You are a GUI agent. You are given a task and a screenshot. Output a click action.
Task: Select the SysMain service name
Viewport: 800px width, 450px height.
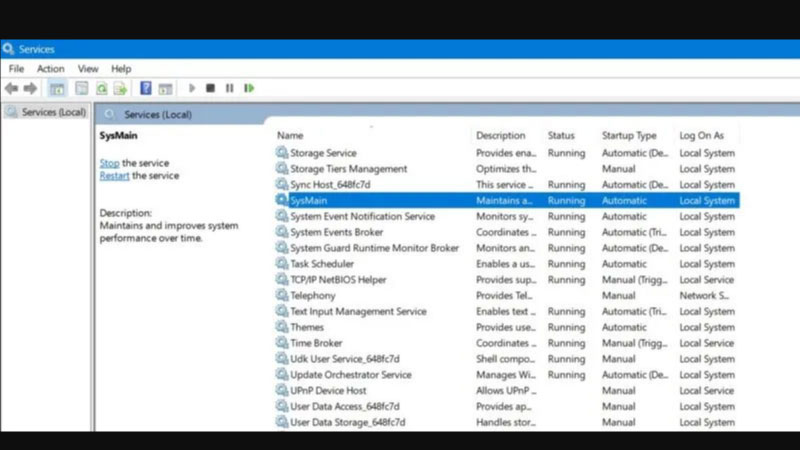(x=309, y=201)
